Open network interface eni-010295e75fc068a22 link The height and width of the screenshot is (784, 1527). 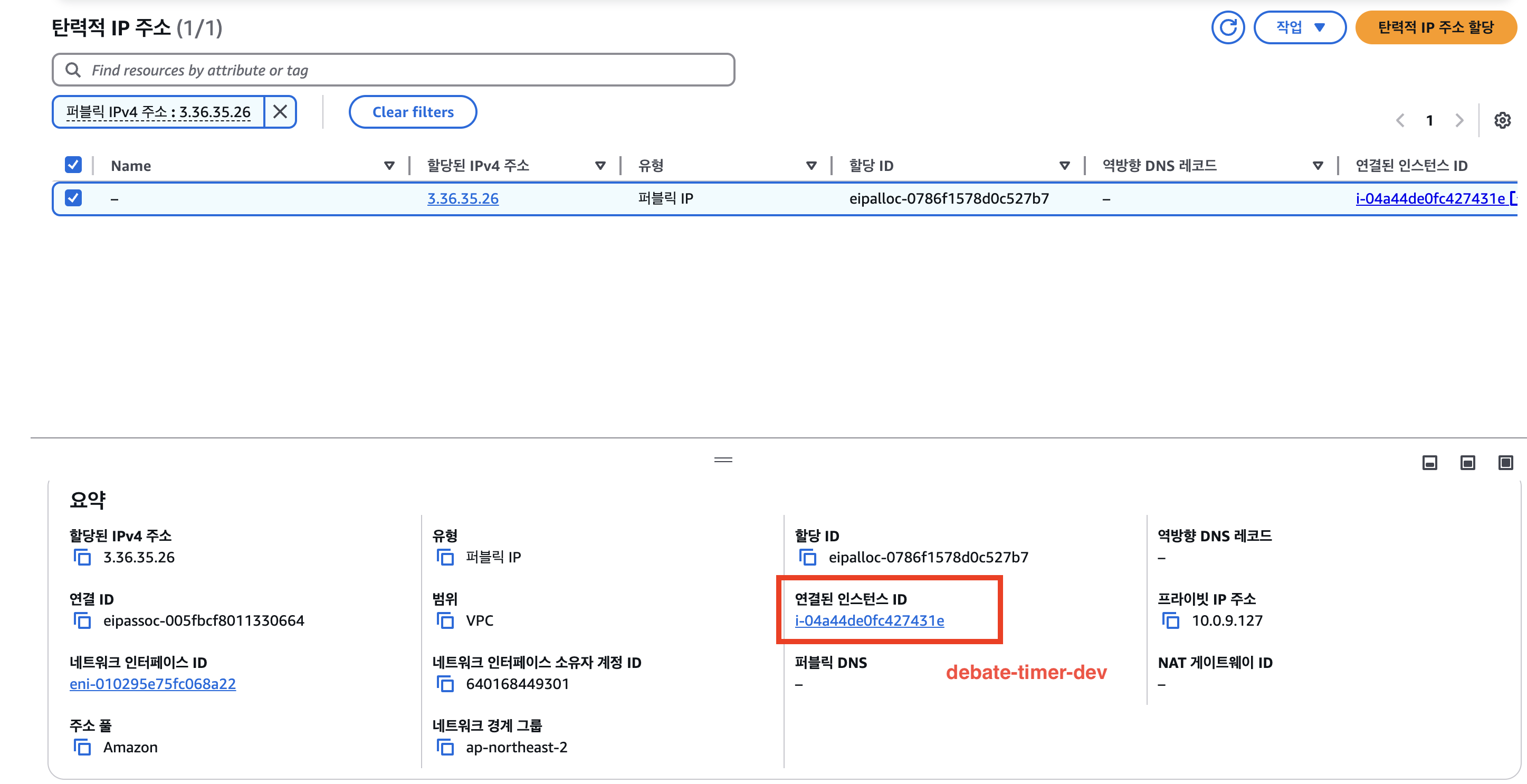[x=152, y=684]
